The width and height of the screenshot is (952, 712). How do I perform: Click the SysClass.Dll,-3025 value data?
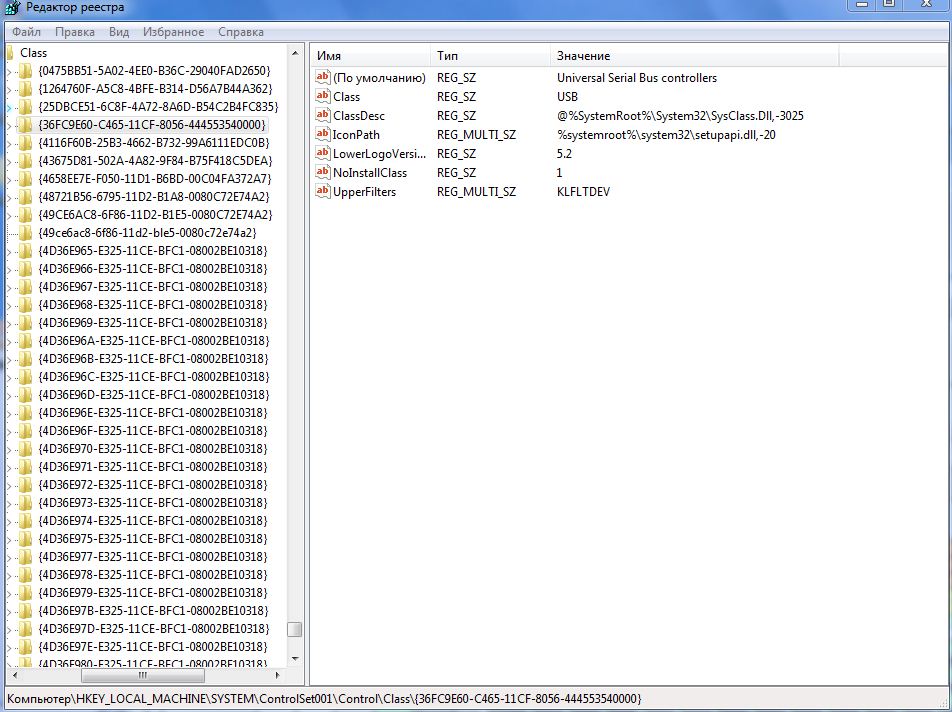coord(679,116)
